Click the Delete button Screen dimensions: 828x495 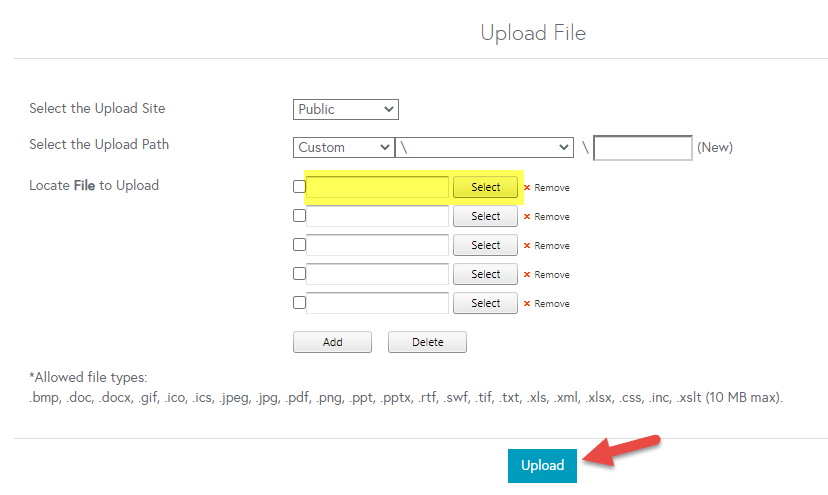coord(427,342)
